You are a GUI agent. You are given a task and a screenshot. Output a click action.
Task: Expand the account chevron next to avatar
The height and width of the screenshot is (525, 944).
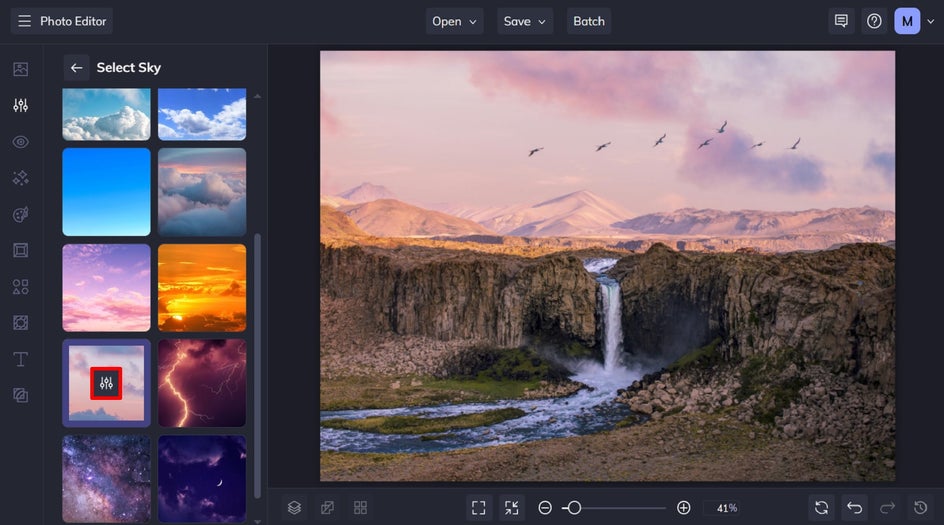[931, 22]
